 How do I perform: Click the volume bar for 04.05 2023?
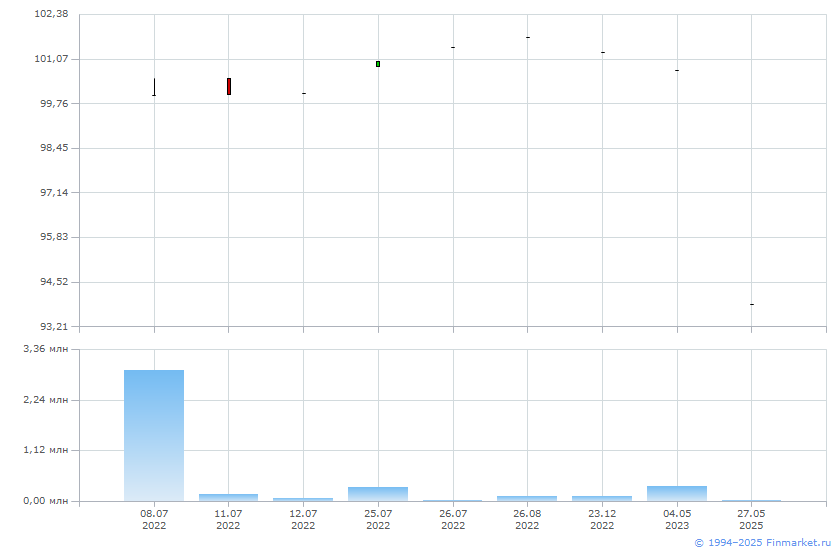tap(677, 493)
